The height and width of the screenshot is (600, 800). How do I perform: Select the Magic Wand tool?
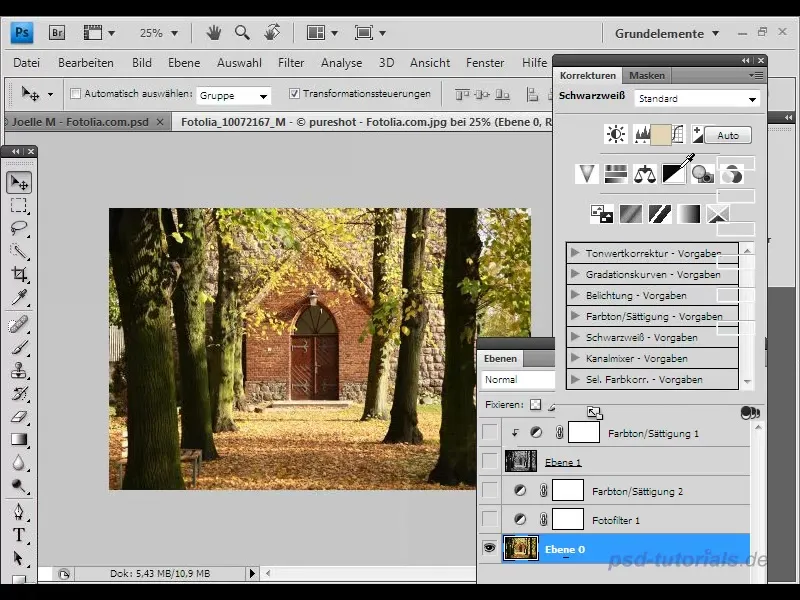(x=19, y=251)
